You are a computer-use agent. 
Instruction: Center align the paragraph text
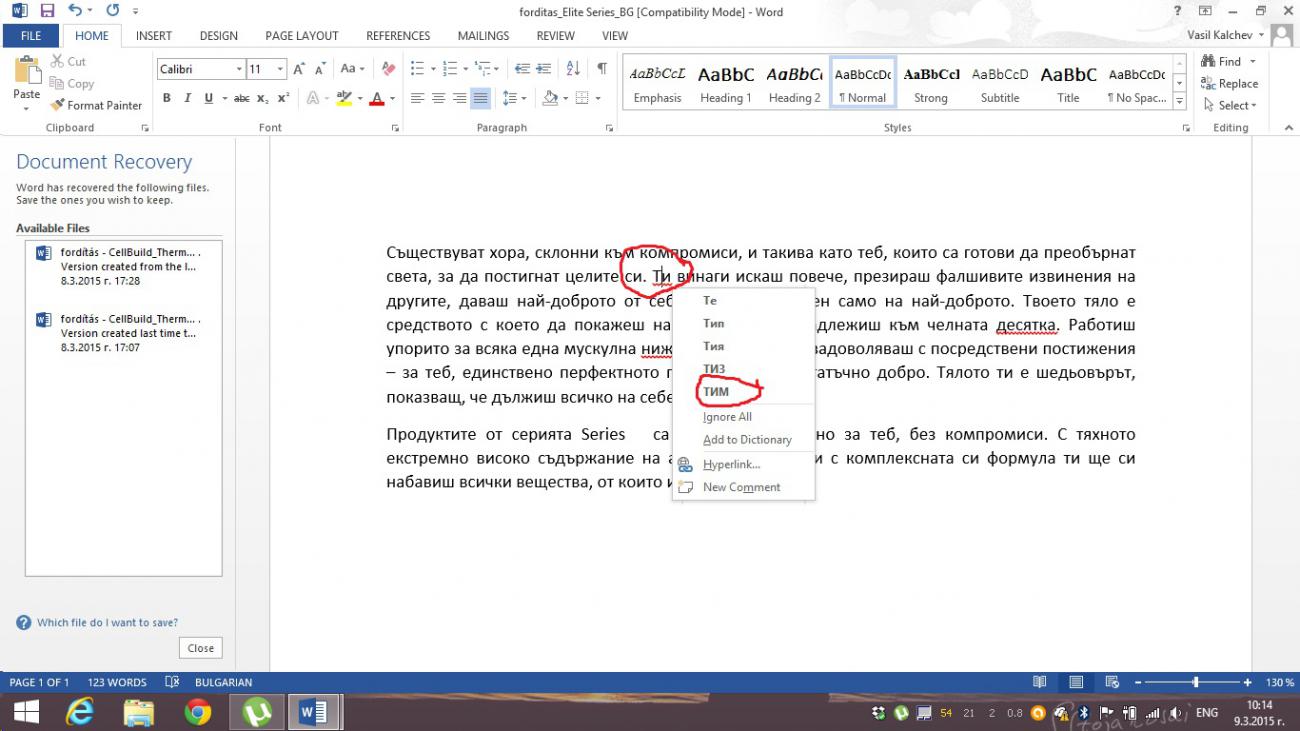click(438, 98)
